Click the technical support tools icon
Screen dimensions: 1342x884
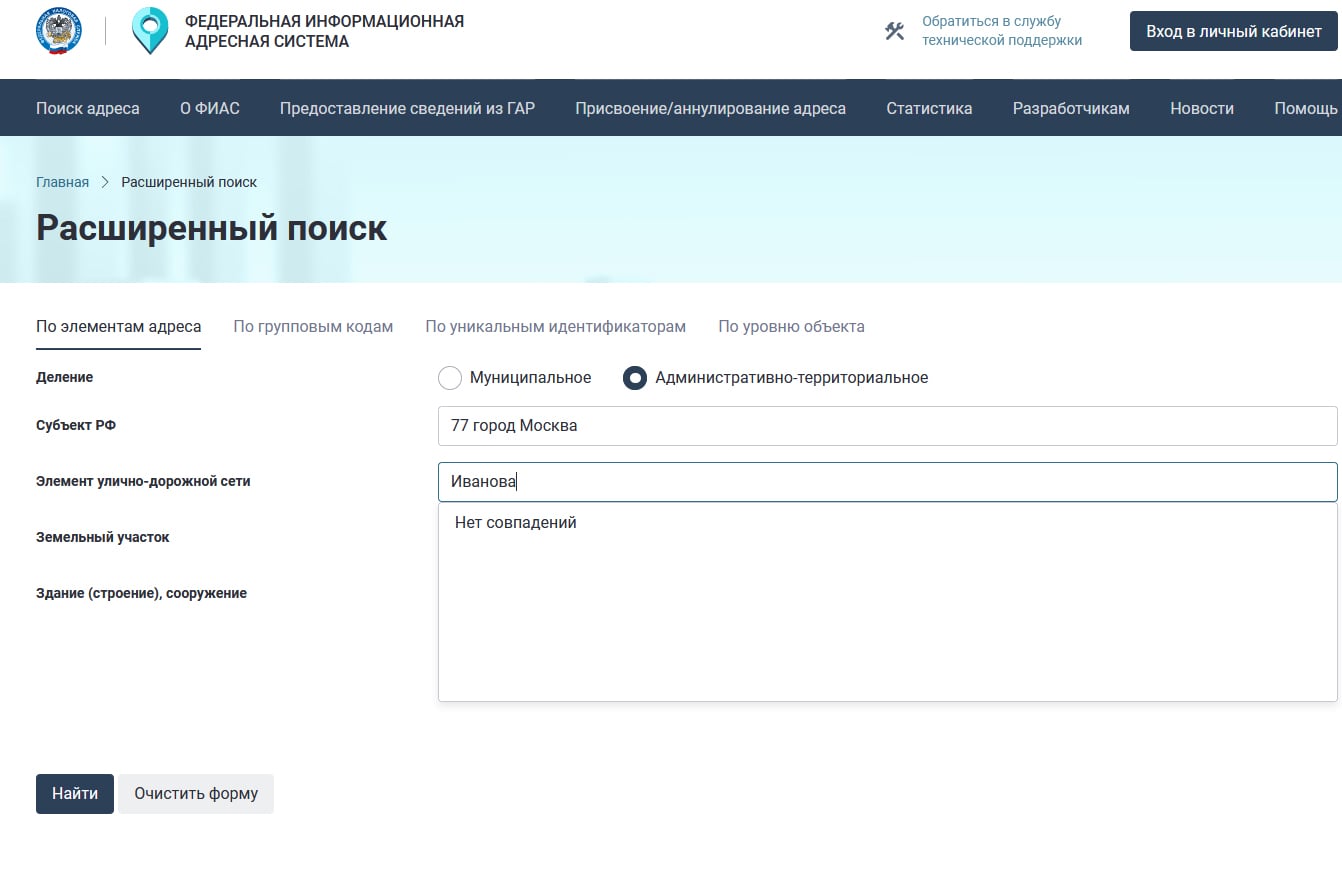coord(894,31)
